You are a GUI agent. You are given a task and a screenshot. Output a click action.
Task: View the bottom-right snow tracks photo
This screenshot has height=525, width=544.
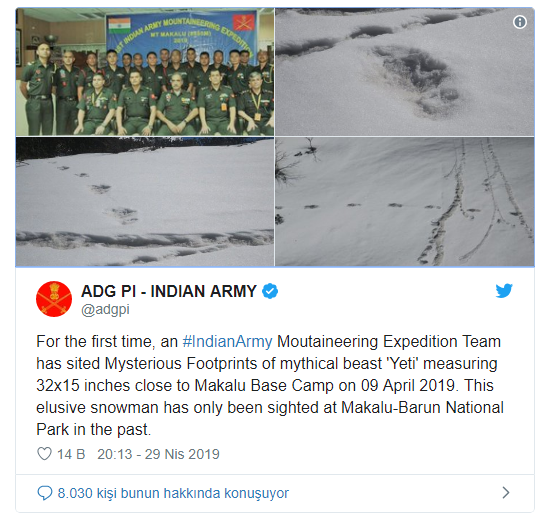(405, 202)
